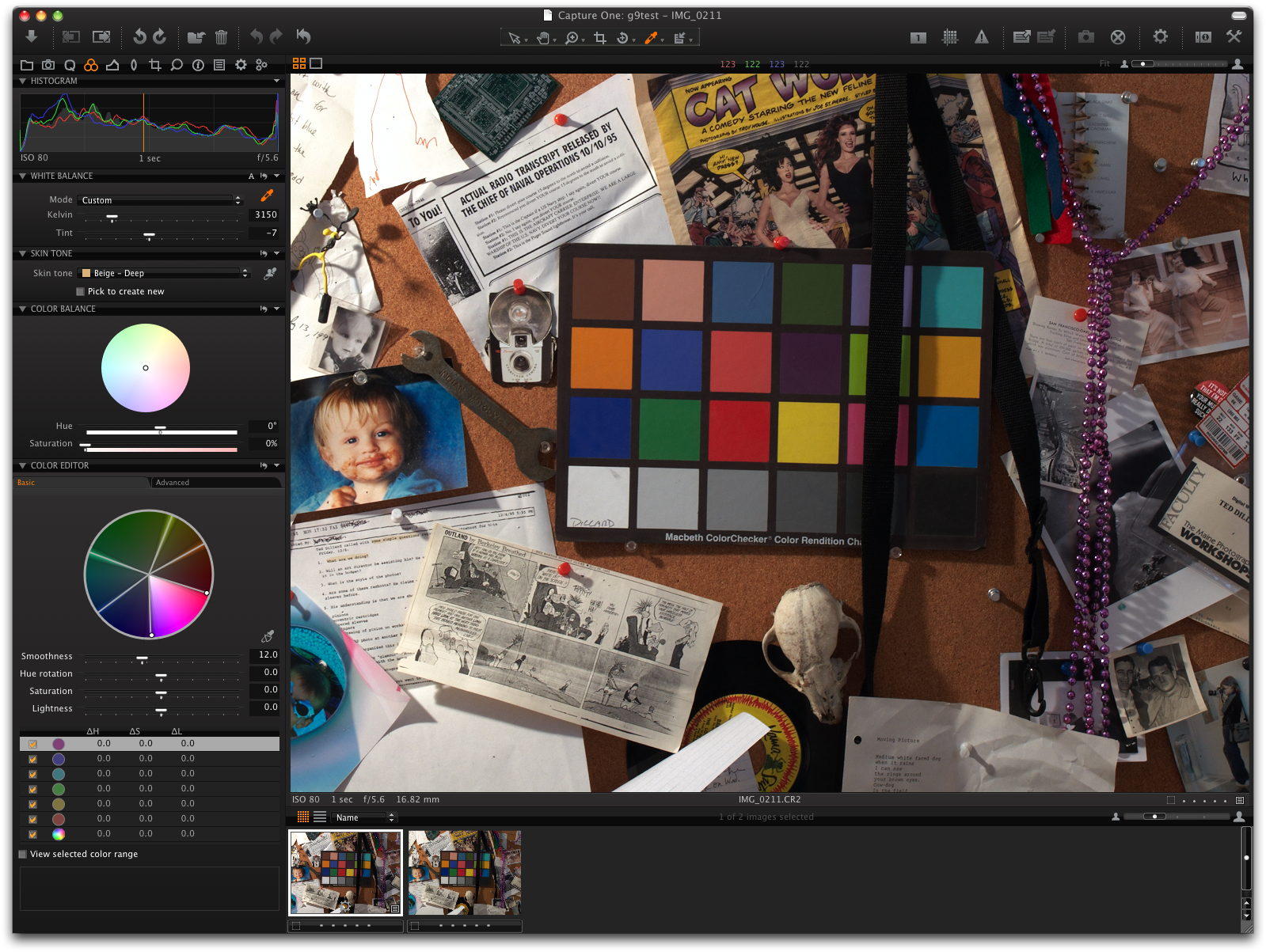This screenshot has width=1266, height=952.
Task: Open the Exposure tool tab
Action: (112, 65)
